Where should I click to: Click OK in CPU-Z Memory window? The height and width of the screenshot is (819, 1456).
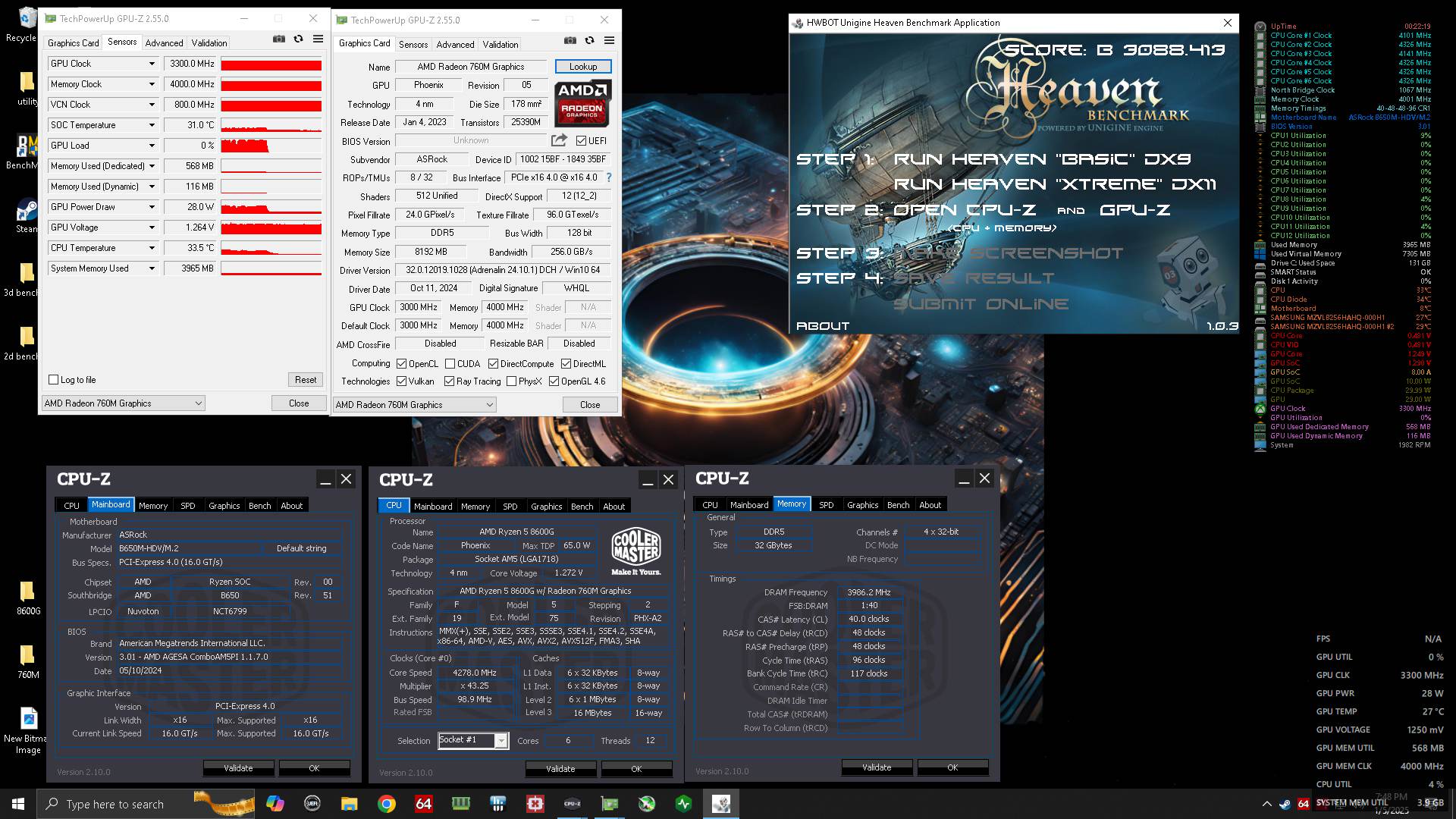coord(952,767)
